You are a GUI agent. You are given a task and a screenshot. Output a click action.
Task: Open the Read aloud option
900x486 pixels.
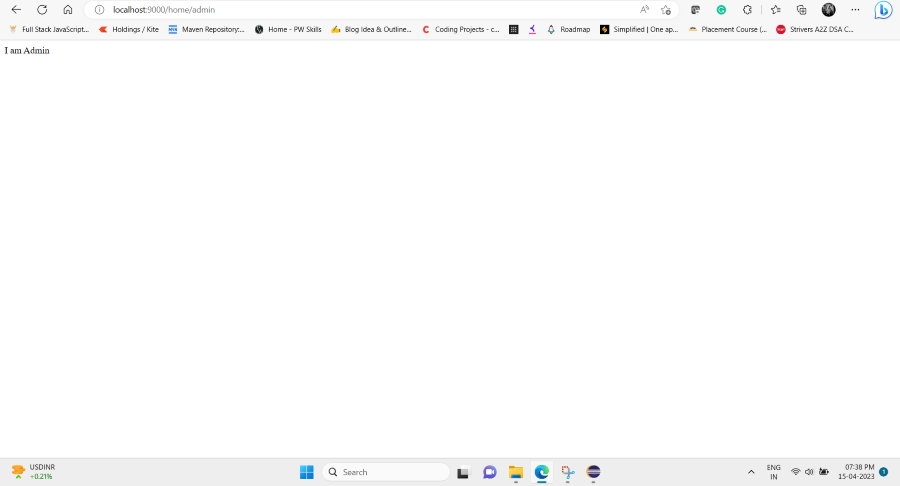click(645, 10)
